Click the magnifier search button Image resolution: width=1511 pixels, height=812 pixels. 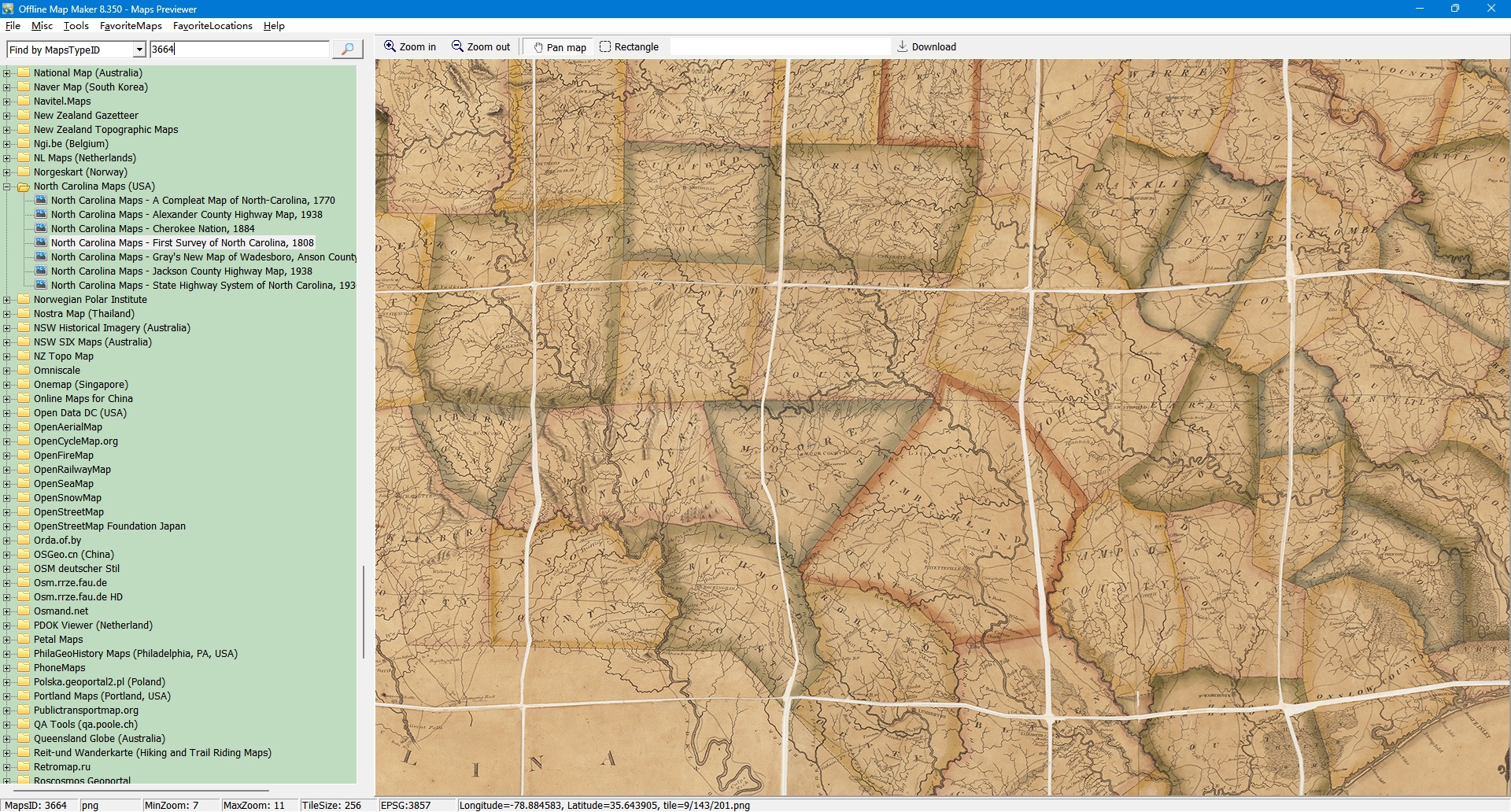pos(347,50)
